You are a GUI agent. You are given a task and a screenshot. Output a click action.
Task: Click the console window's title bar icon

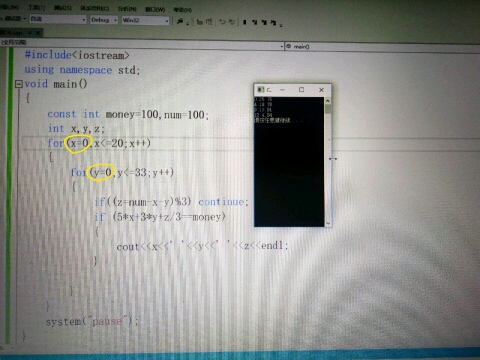tap(260, 89)
